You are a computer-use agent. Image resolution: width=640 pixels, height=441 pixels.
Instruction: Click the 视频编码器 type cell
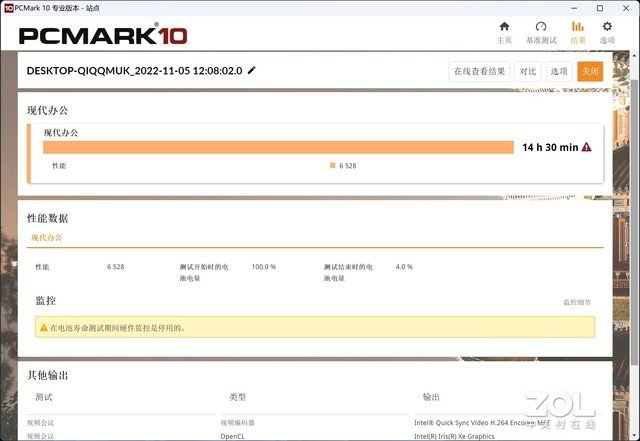pos(238,423)
